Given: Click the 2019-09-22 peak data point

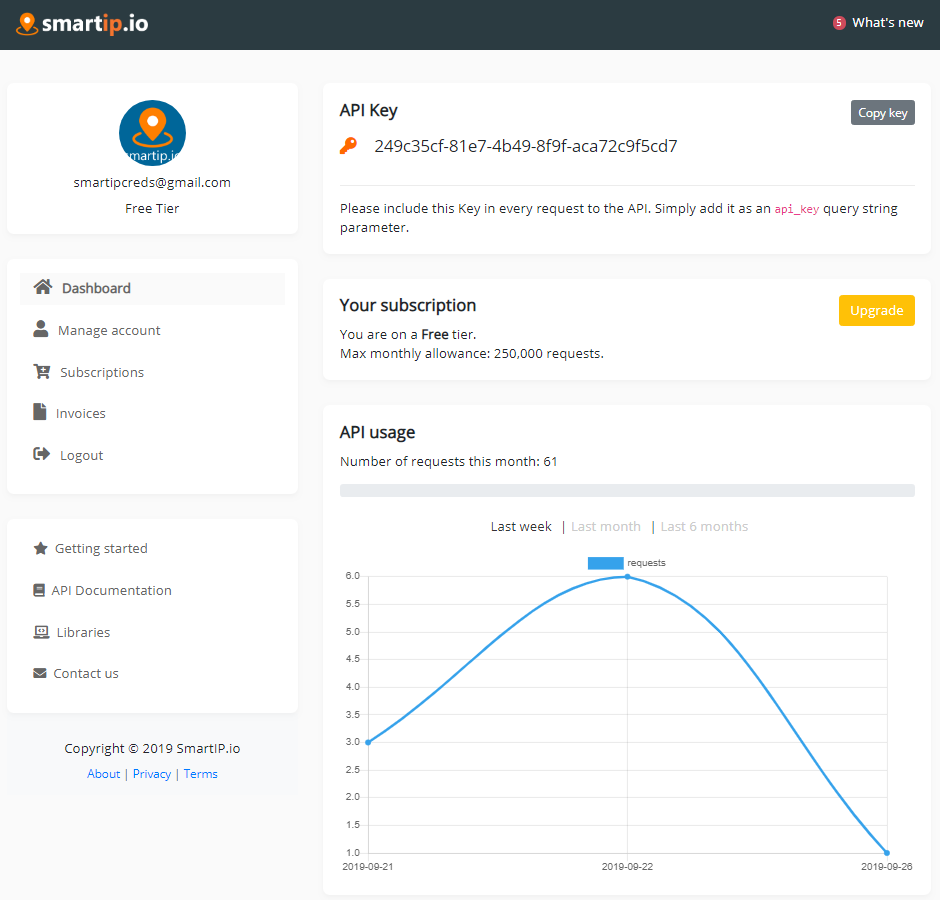Looking at the screenshot, I should [627, 577].
